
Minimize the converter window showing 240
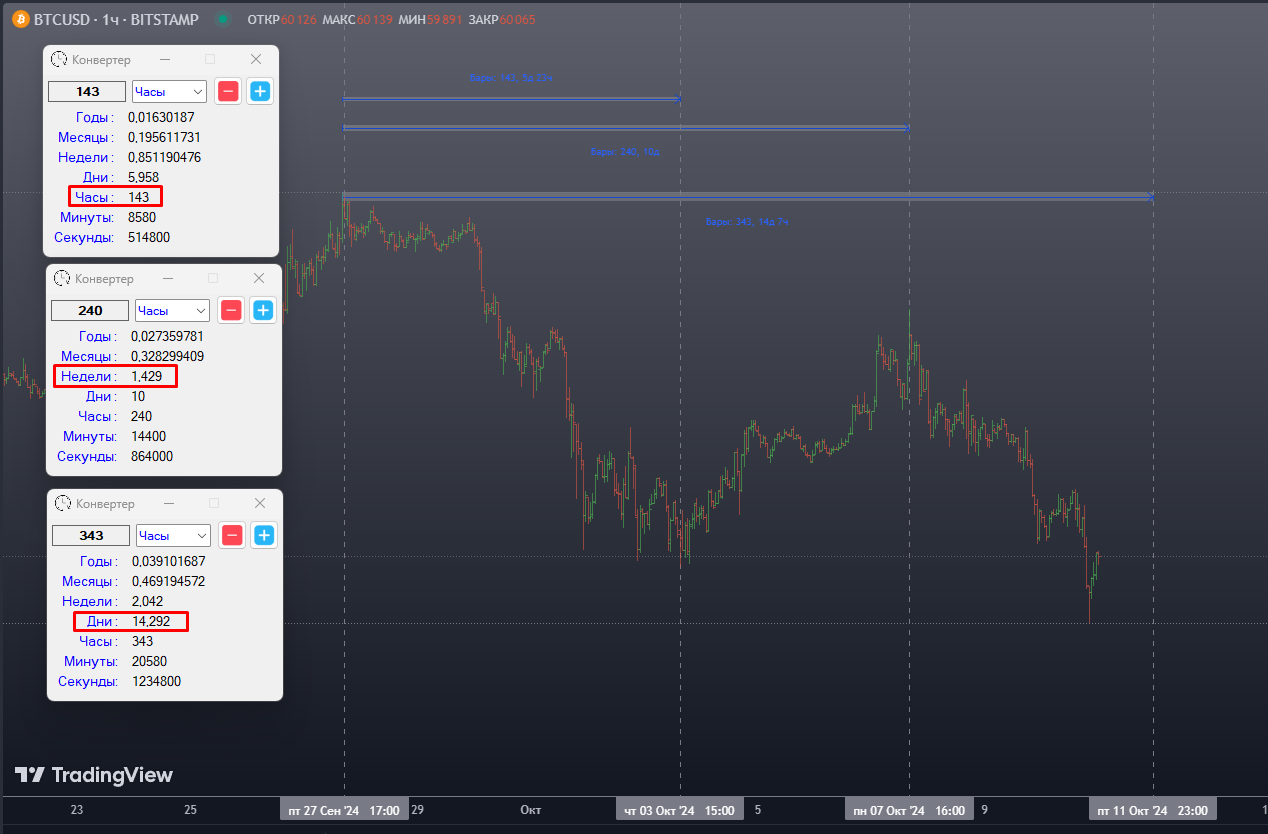coord(168,278)
